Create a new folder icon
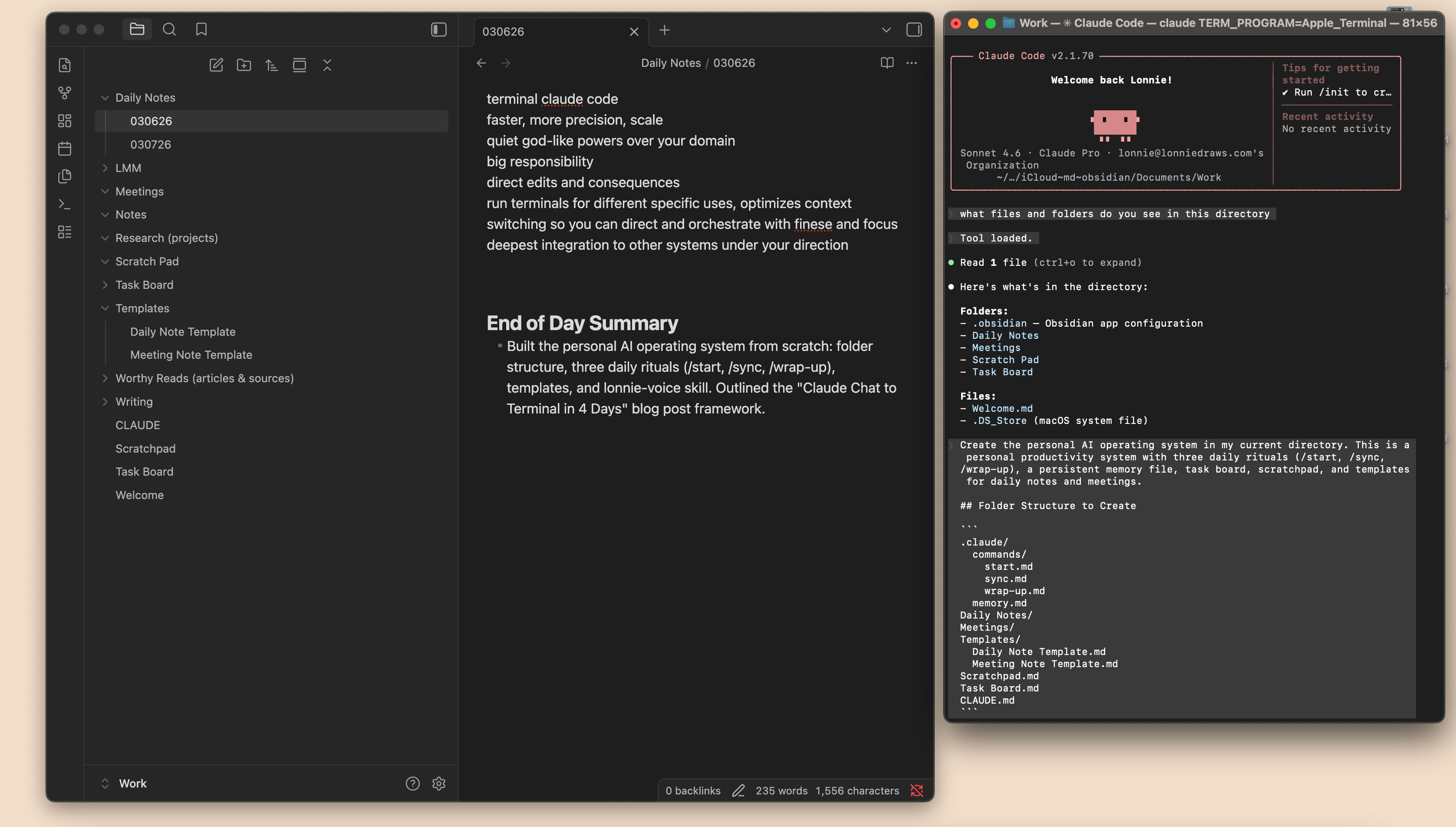Screen dimensions: 1456x827 [x=244, y=65]
